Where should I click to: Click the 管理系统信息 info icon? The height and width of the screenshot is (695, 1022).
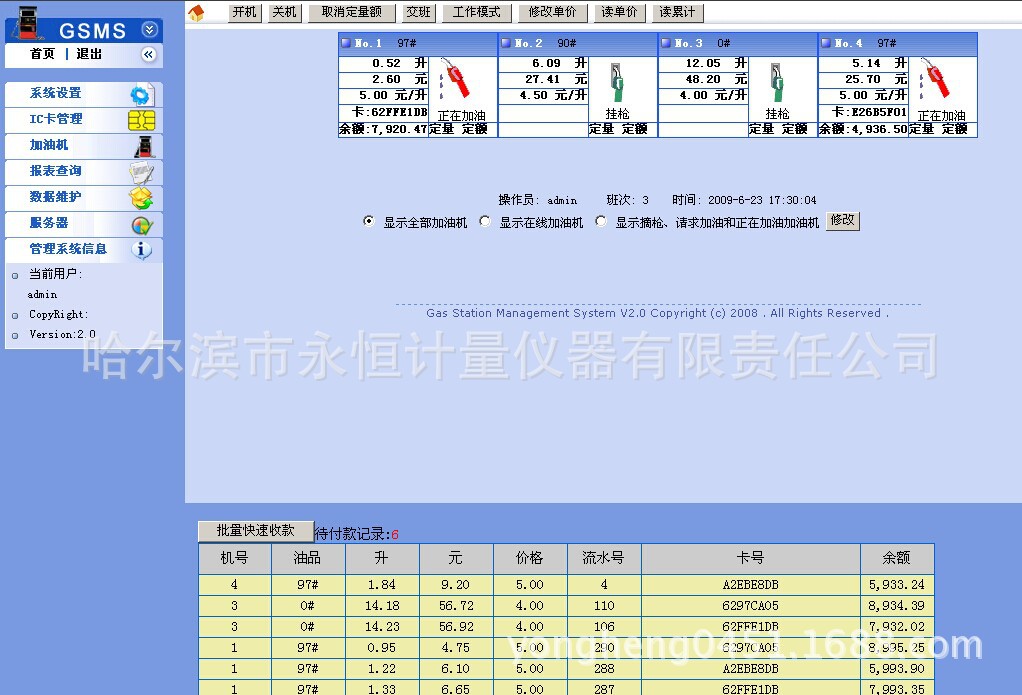click(x=143, y=250)
